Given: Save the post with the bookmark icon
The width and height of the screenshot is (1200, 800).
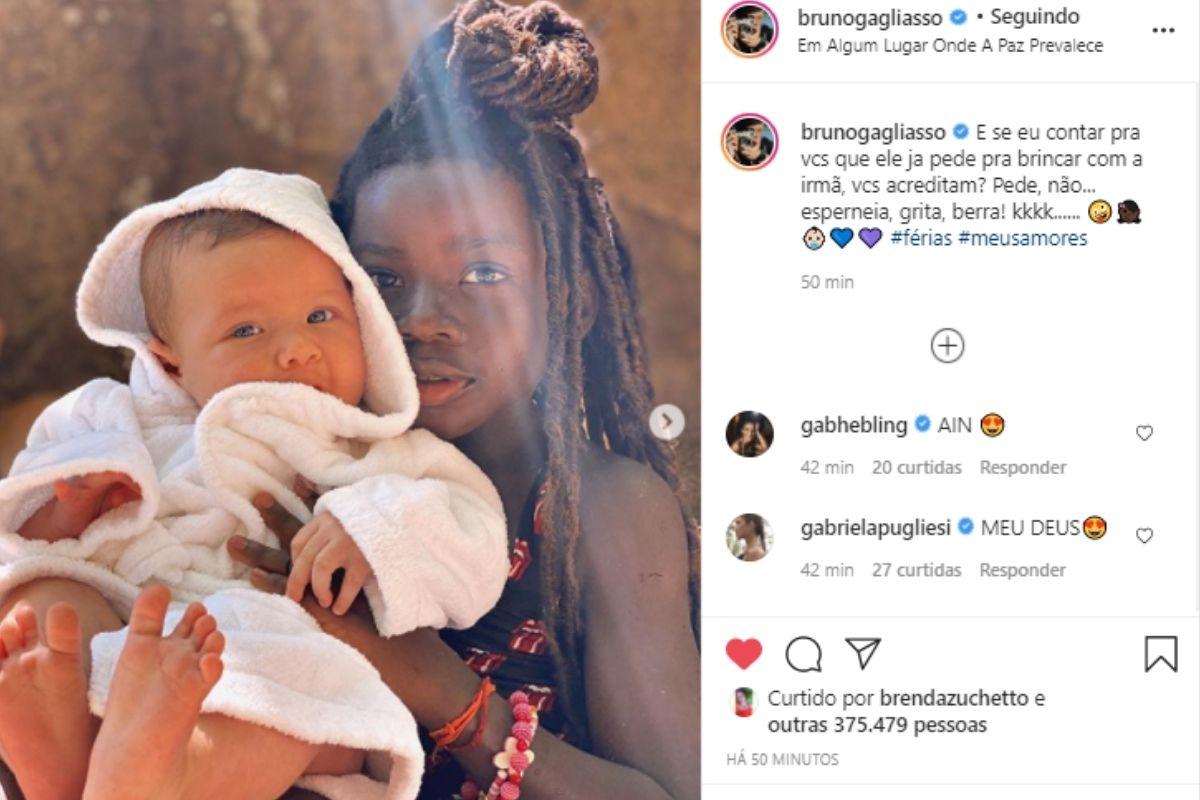Looking at the screenshot, I should click(x=1161, y=654).
